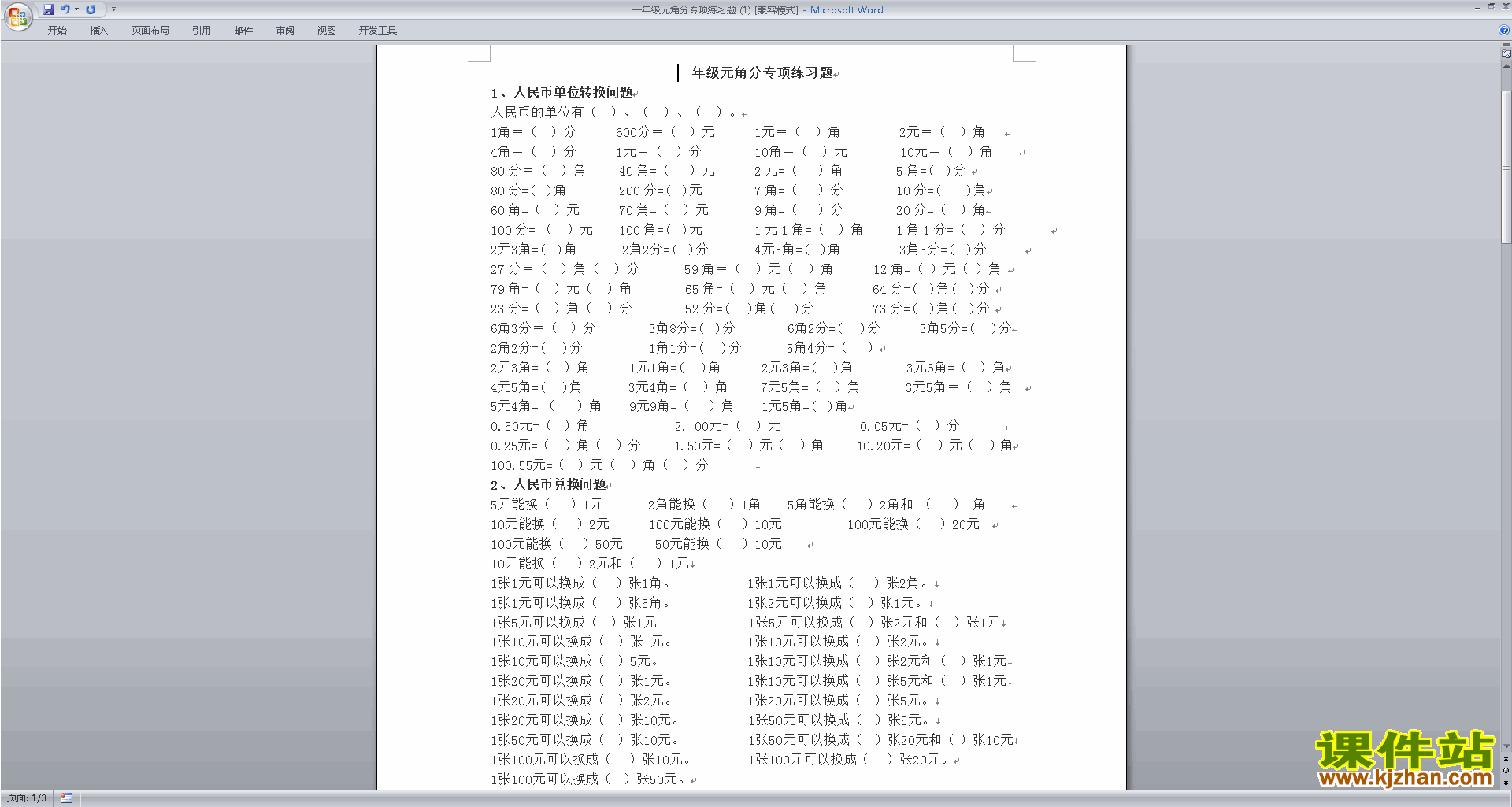Switch to the 页面布局 ribbon tab
This screenshot has height=807, width=1512.
click(x=150, y=31)
